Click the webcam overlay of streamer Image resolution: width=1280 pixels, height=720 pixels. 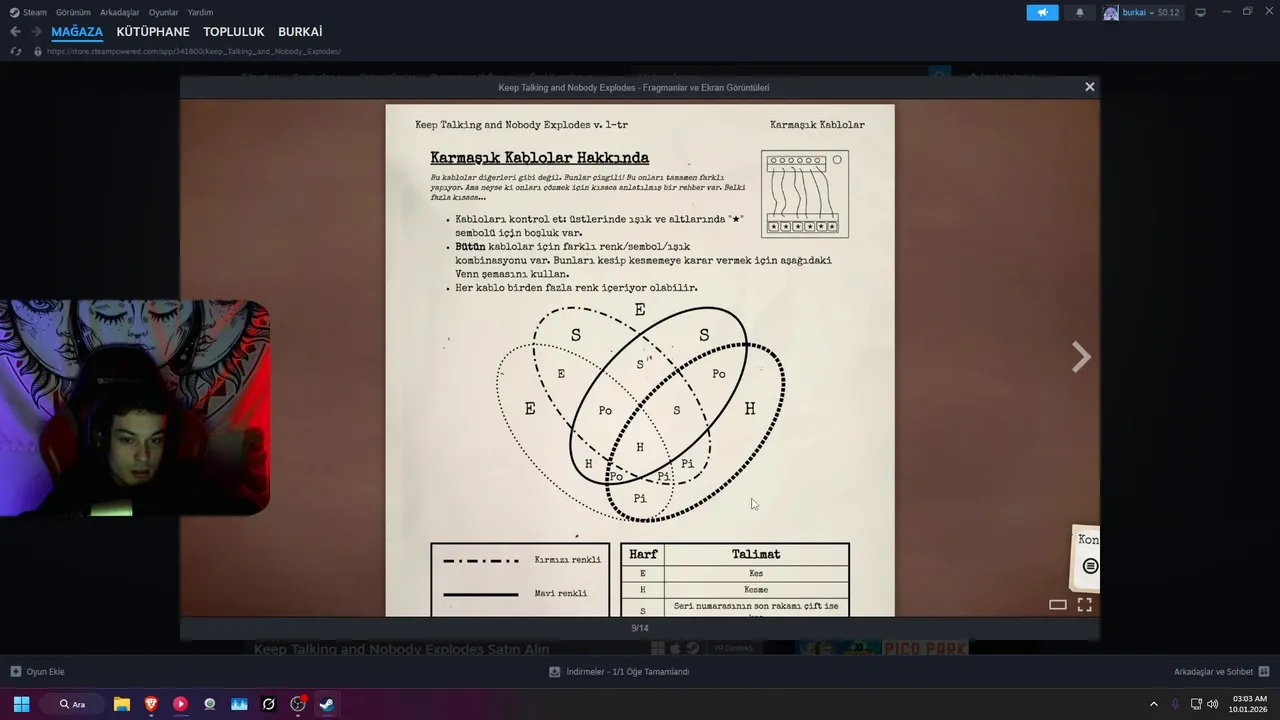tap(135, 408)
